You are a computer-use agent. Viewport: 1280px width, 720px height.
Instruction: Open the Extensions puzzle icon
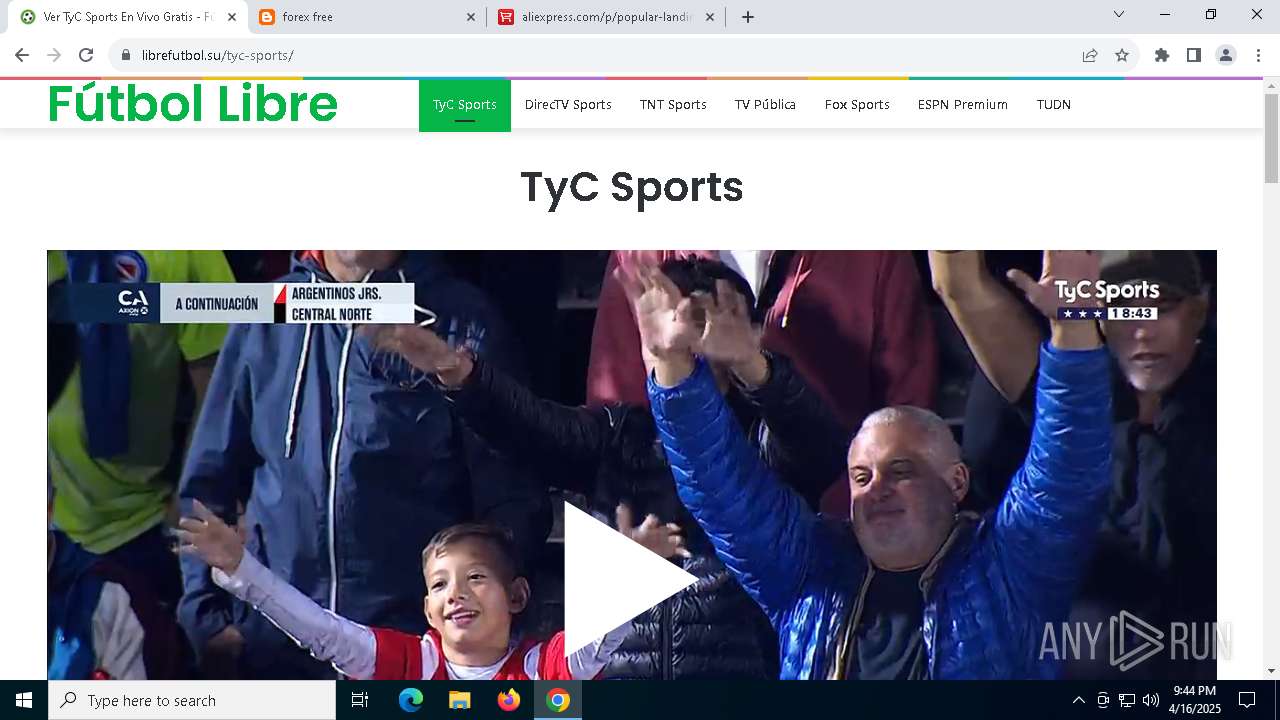(1162, 55)
